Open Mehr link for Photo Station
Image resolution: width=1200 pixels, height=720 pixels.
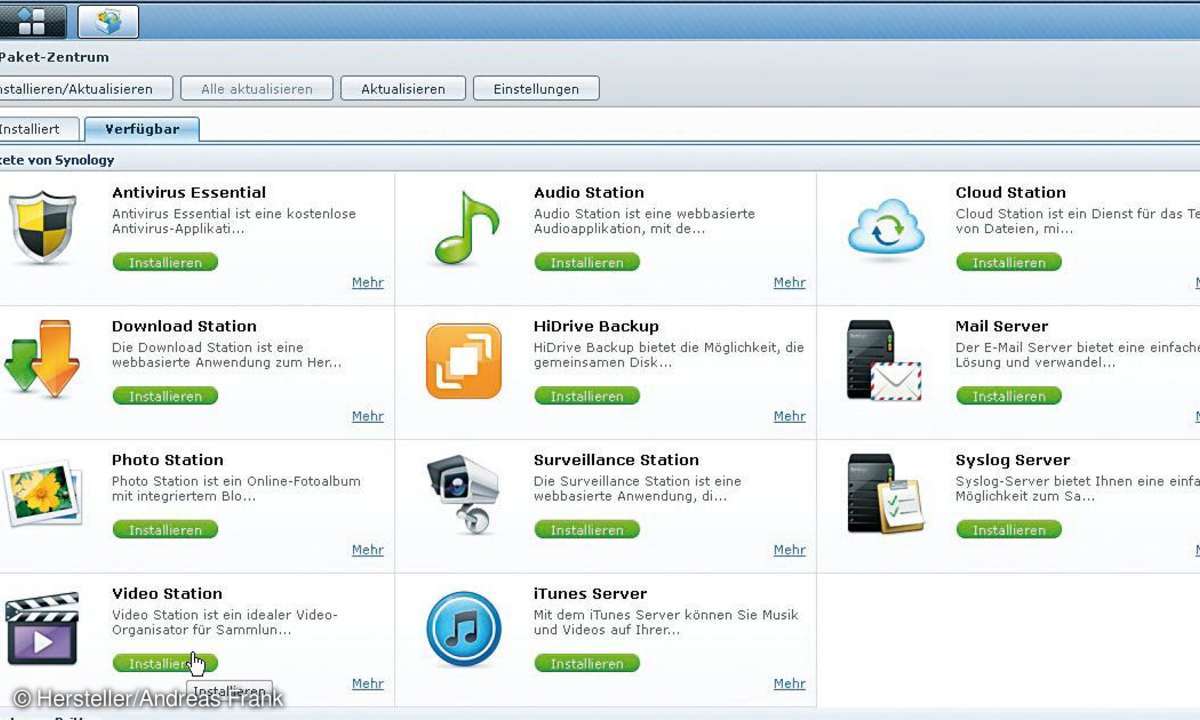[368, 550]
